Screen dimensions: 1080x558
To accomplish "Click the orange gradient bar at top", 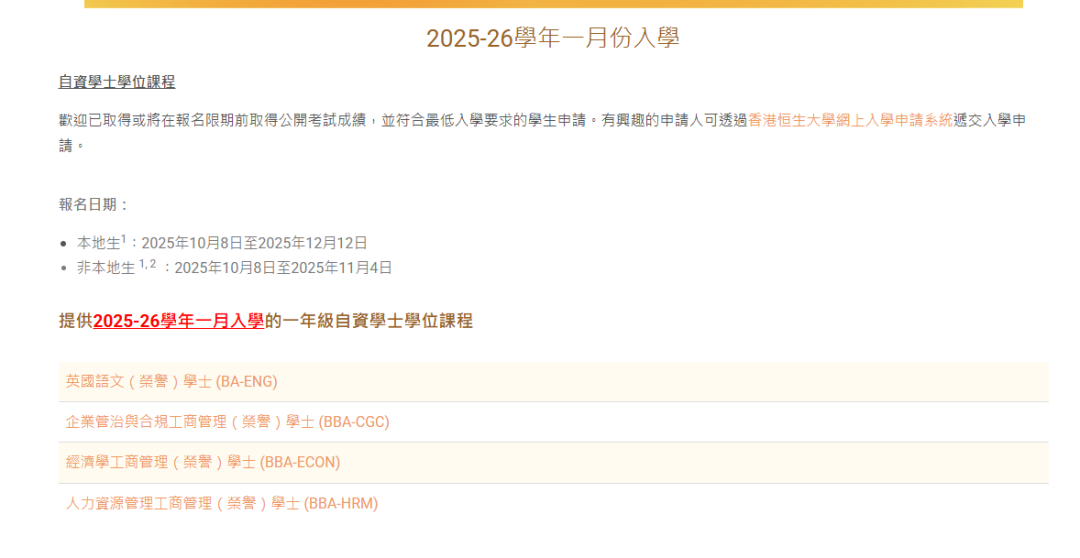I will pyautogui.click(x=553, y=4).
